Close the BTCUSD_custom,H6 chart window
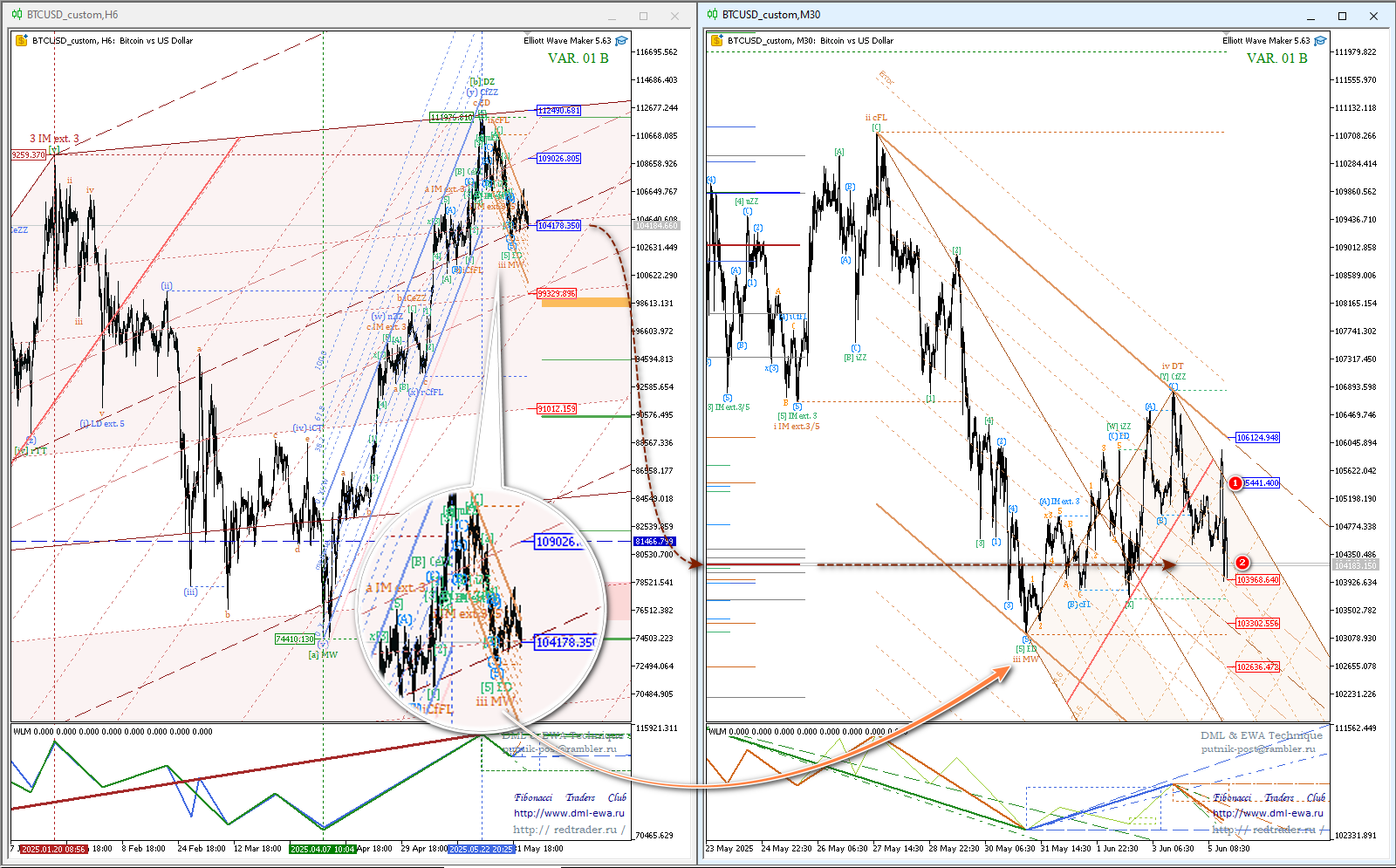 coord(674,16)
